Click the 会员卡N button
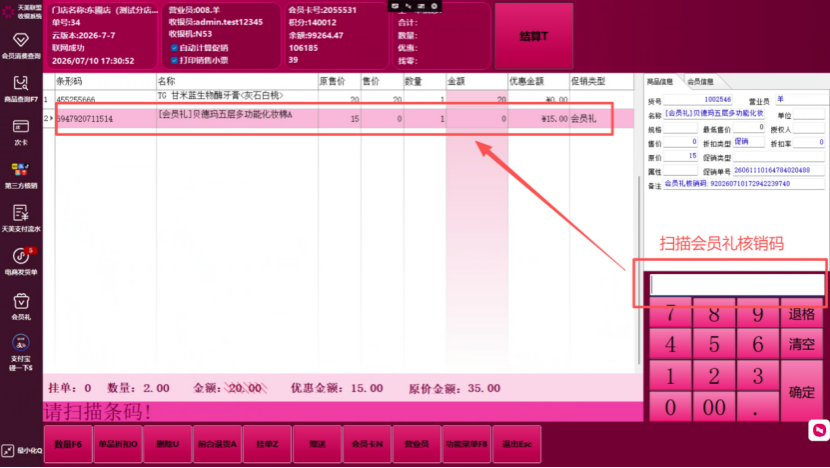The image size is (830, 468). [x=367, y=444]
